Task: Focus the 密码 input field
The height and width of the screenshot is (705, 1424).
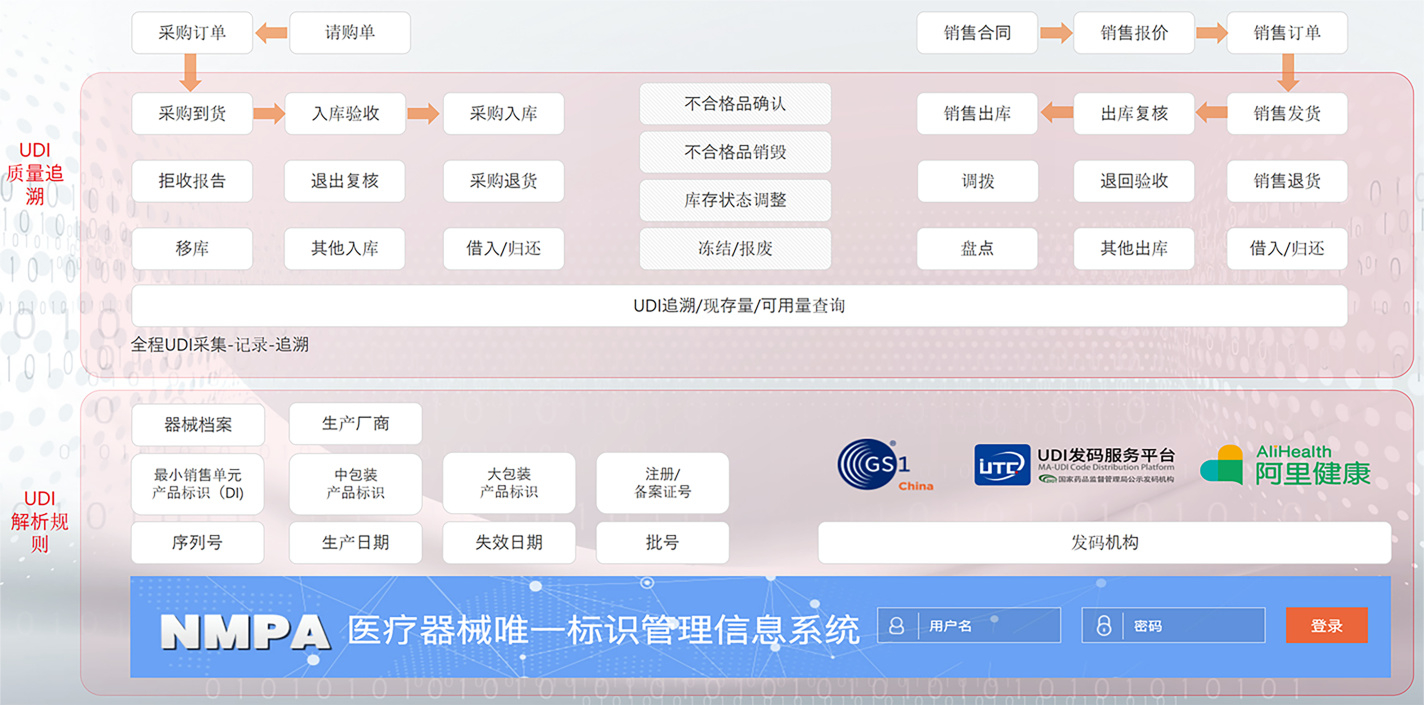Action: [1190, 626]
